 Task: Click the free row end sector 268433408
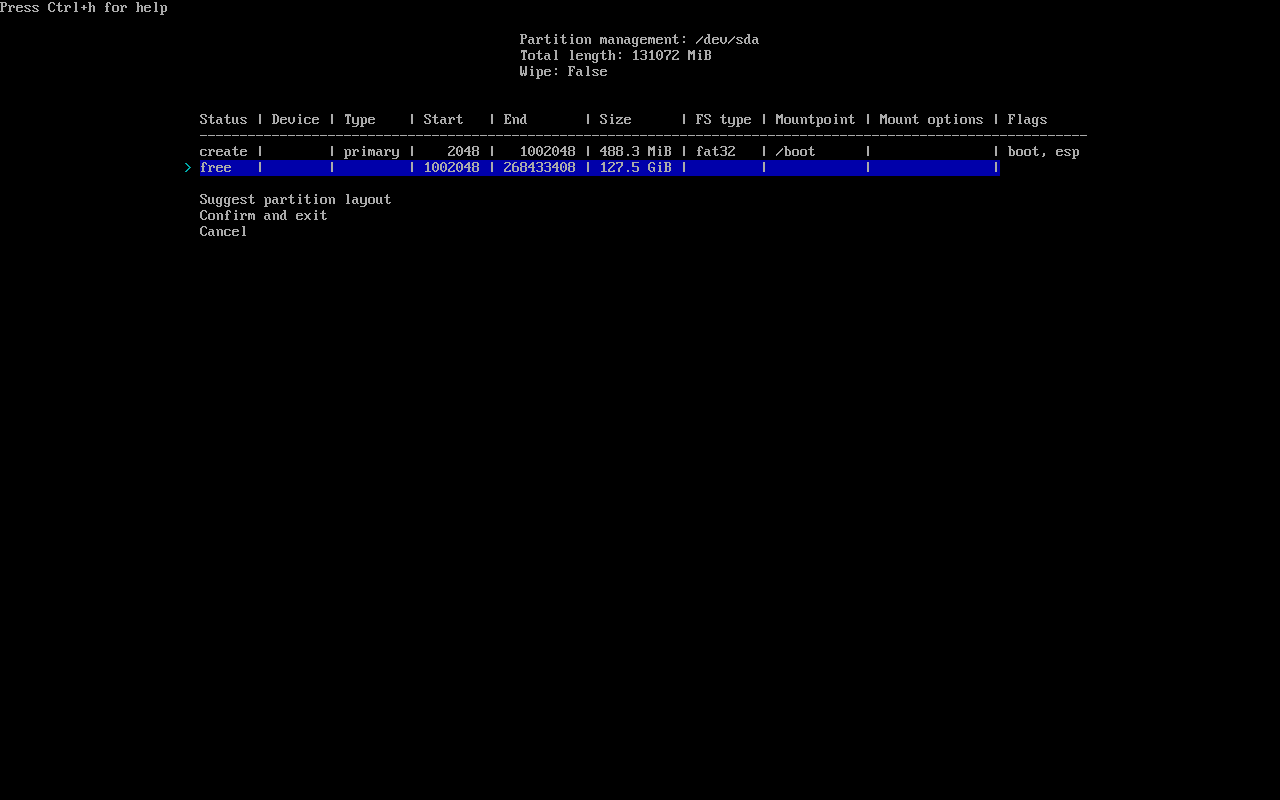tap(539, 168)
